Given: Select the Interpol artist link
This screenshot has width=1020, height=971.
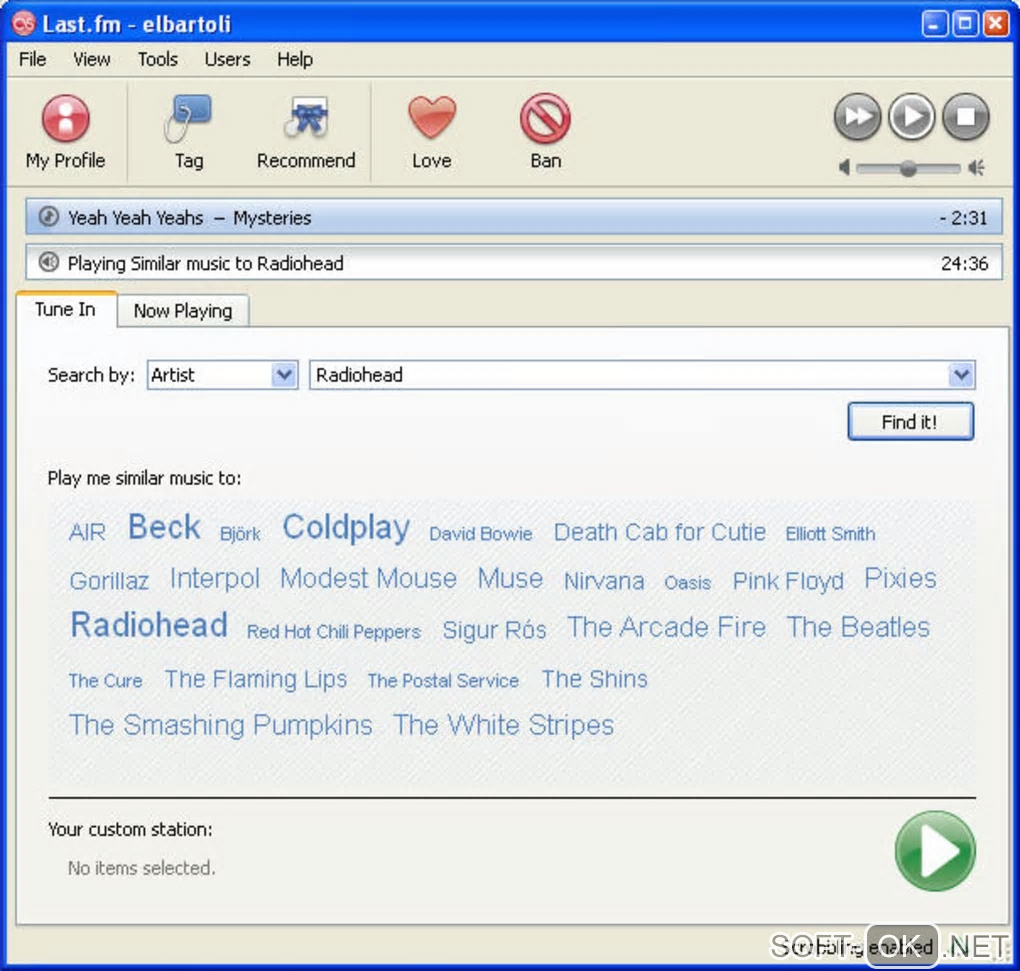Looking at the screenshot, I should (x=215, y=579).
